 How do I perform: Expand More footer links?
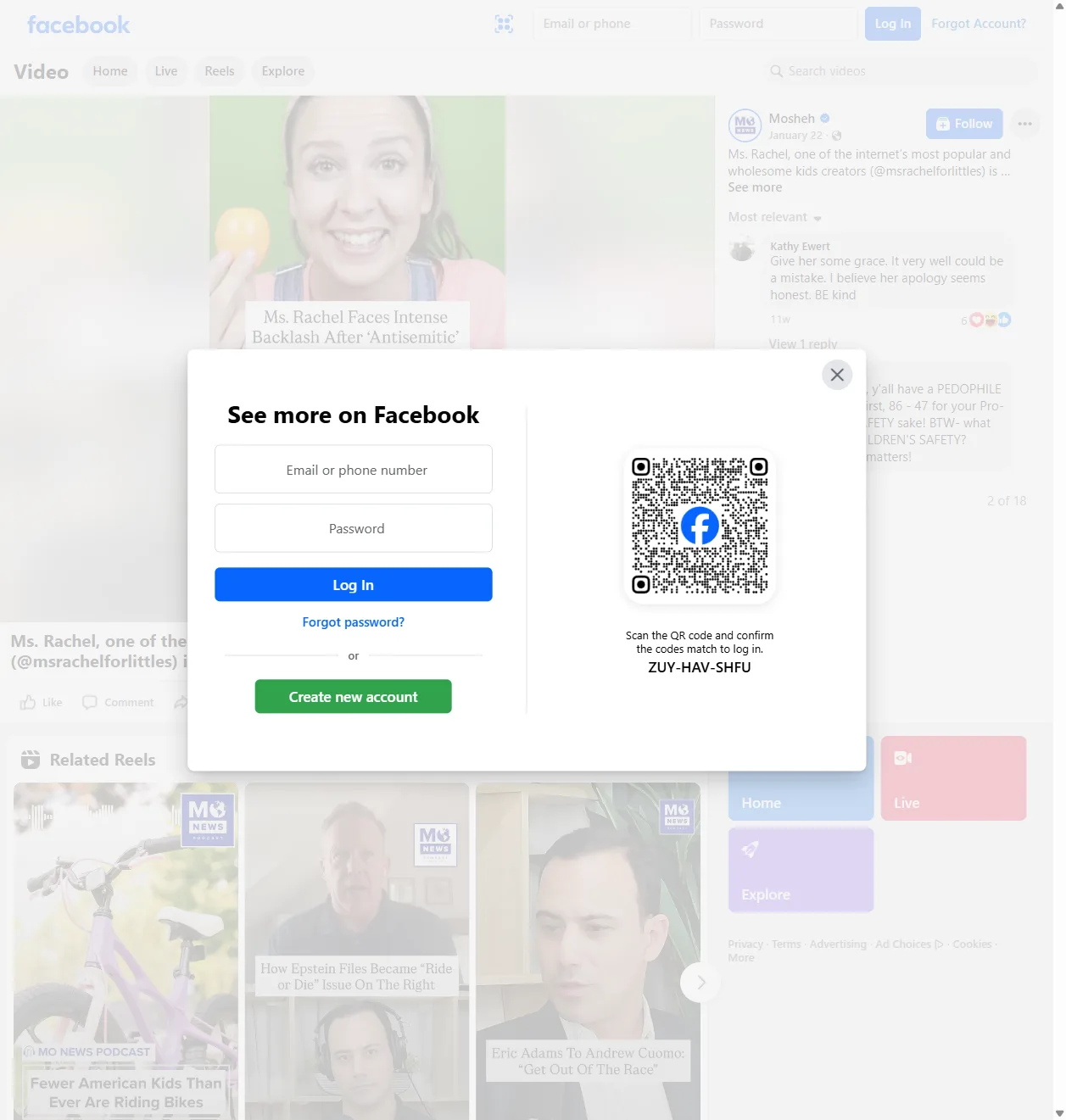coord(740,958)
